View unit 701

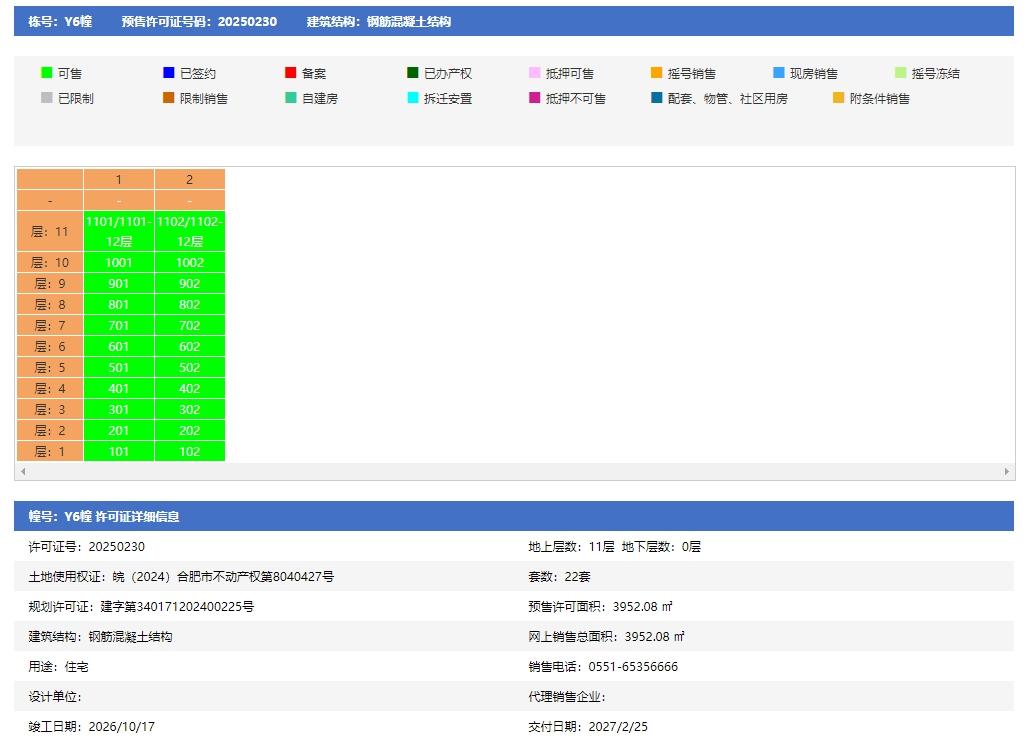pos(119,326)
